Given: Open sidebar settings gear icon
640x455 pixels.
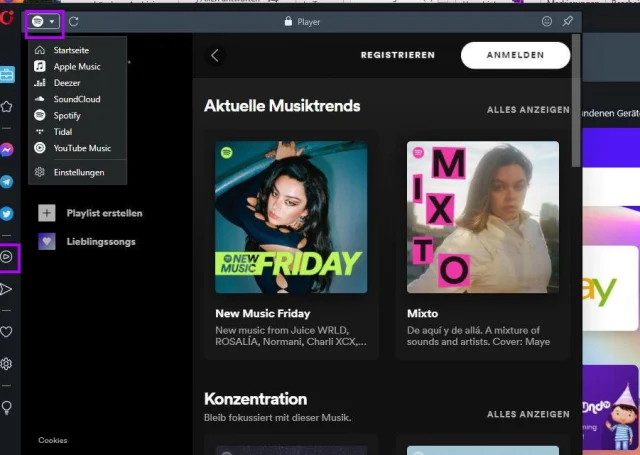Looking at the screenshot, I should [x=6, y=364].
